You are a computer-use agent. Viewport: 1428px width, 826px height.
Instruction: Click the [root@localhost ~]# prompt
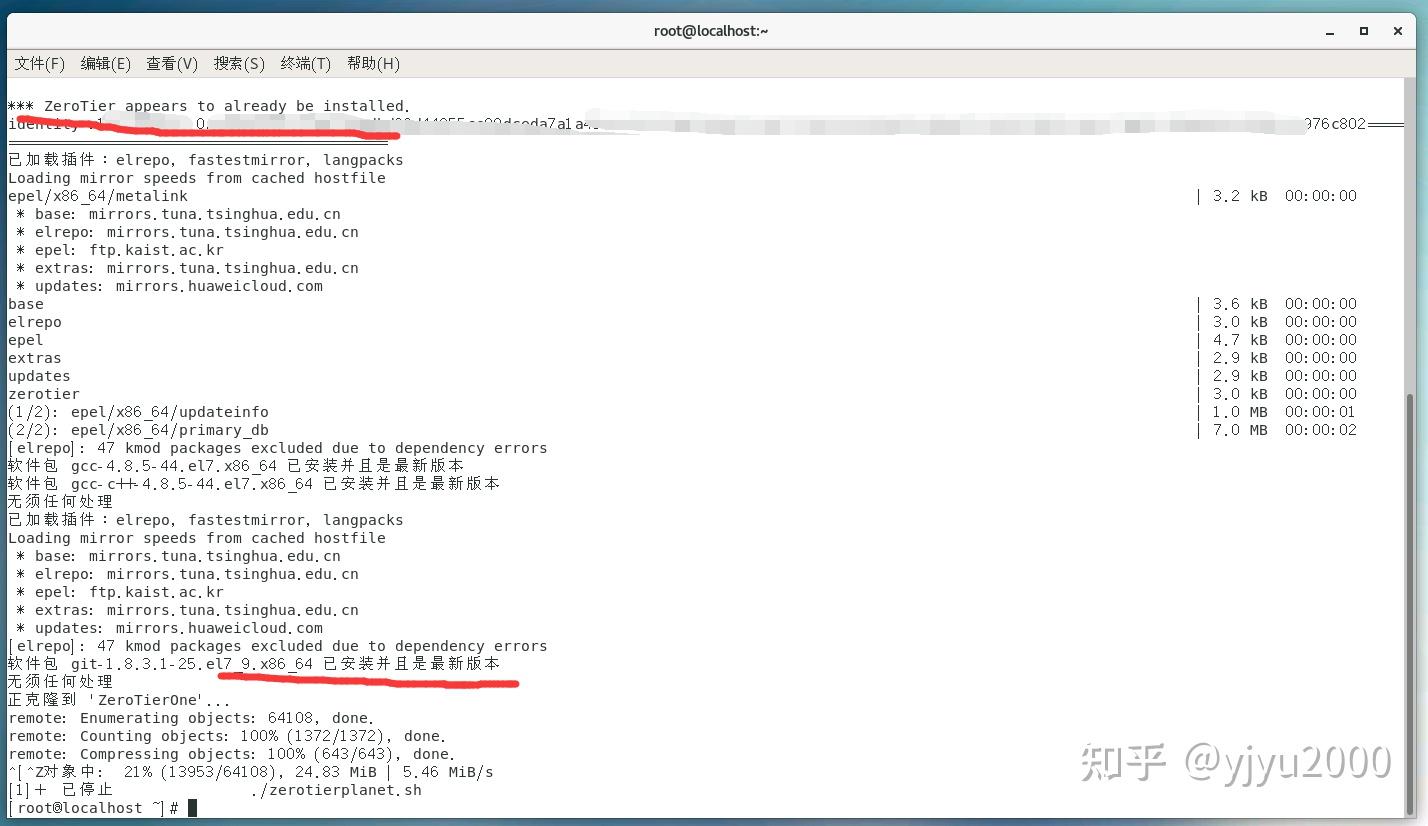(93, 808)
